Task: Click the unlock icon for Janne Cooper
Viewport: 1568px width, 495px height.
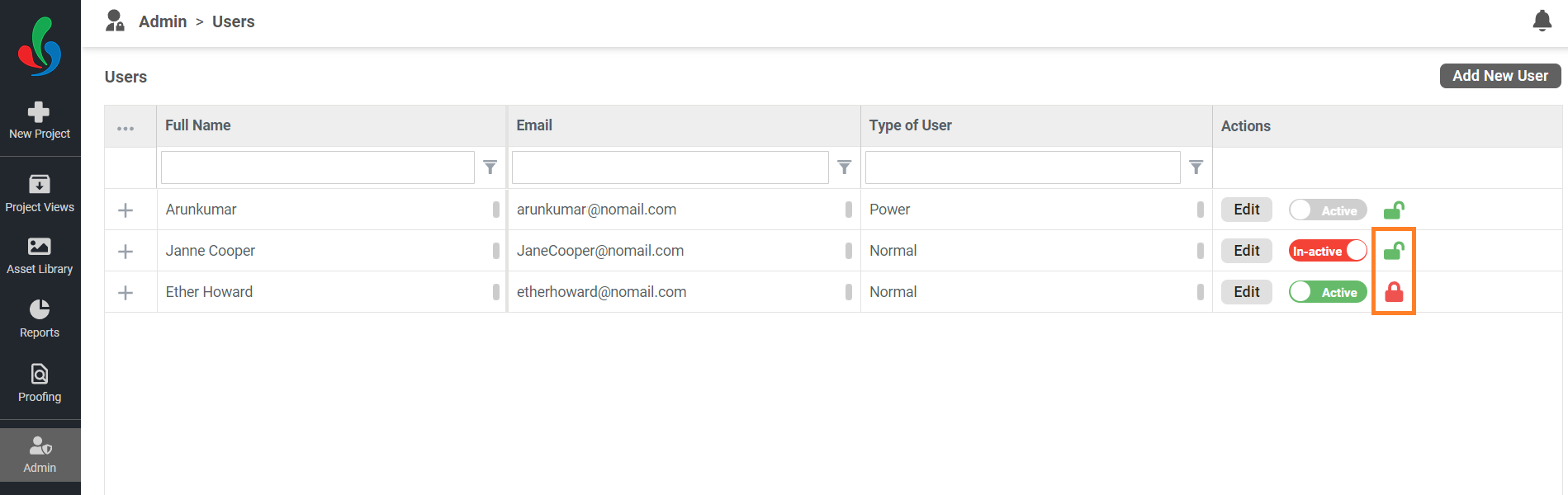Action: pyautogui.click(x=1394, y=251)
